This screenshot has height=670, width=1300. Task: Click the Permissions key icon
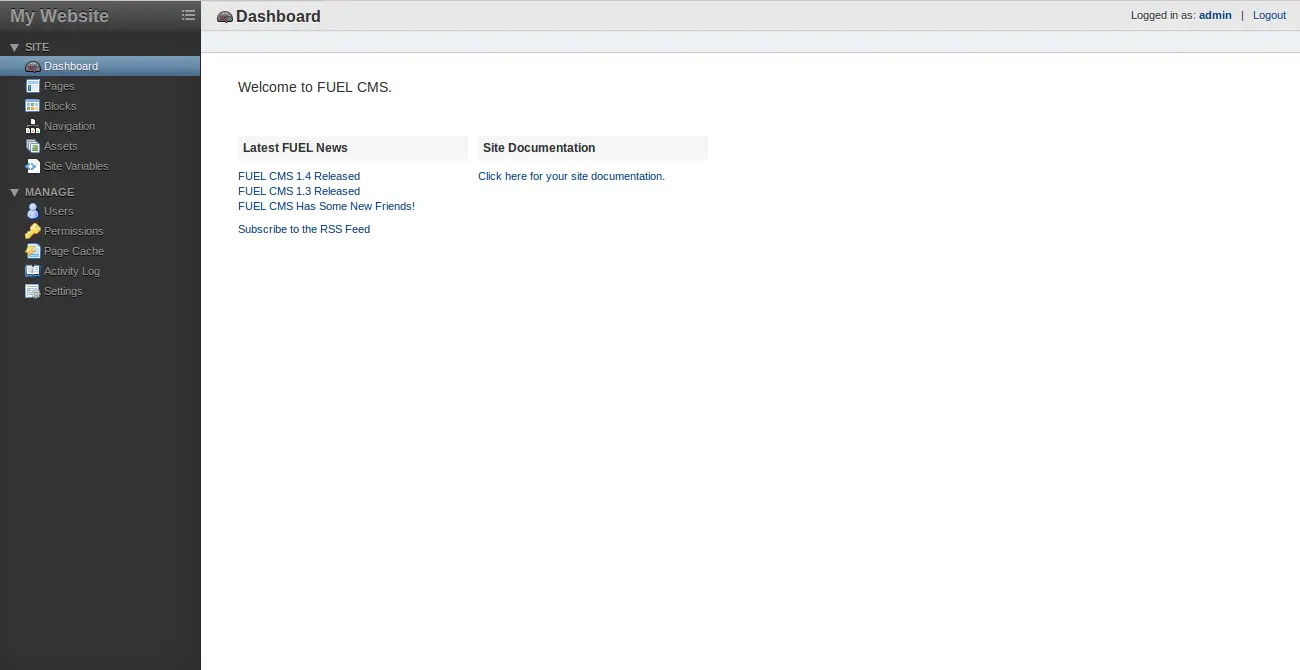point(33,231)
